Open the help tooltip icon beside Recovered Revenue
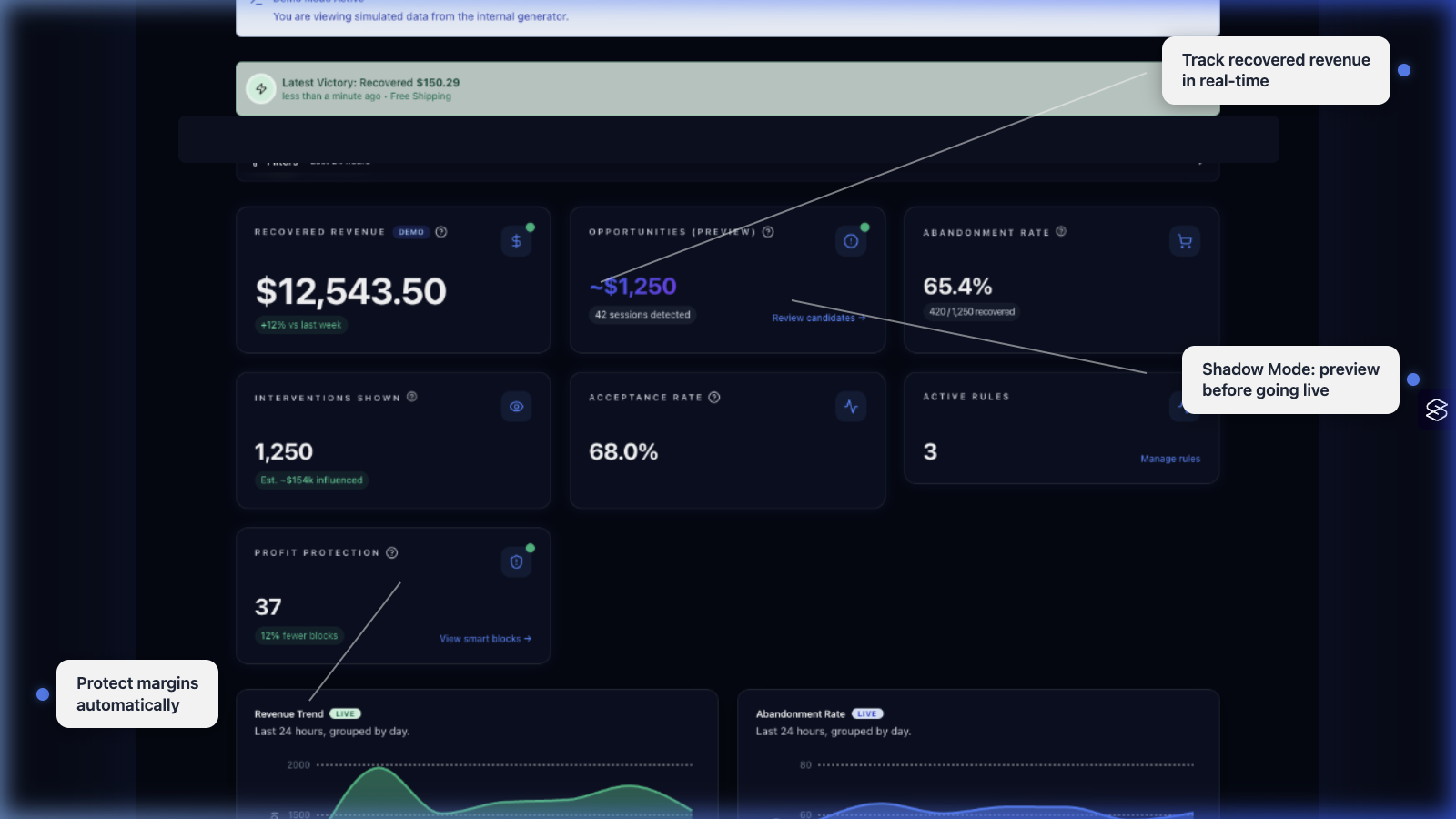1456x819 pixels. [x=441, y=232]
